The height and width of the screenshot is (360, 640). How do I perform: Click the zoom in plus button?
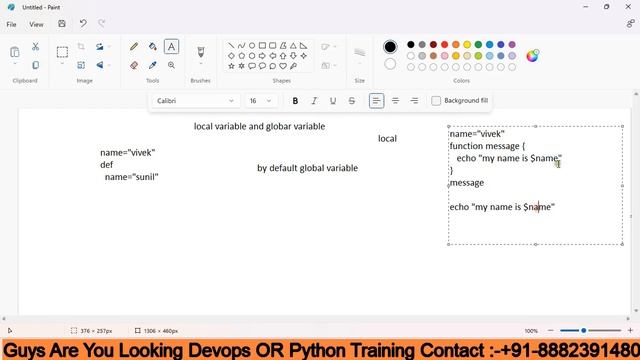point(630,331)
